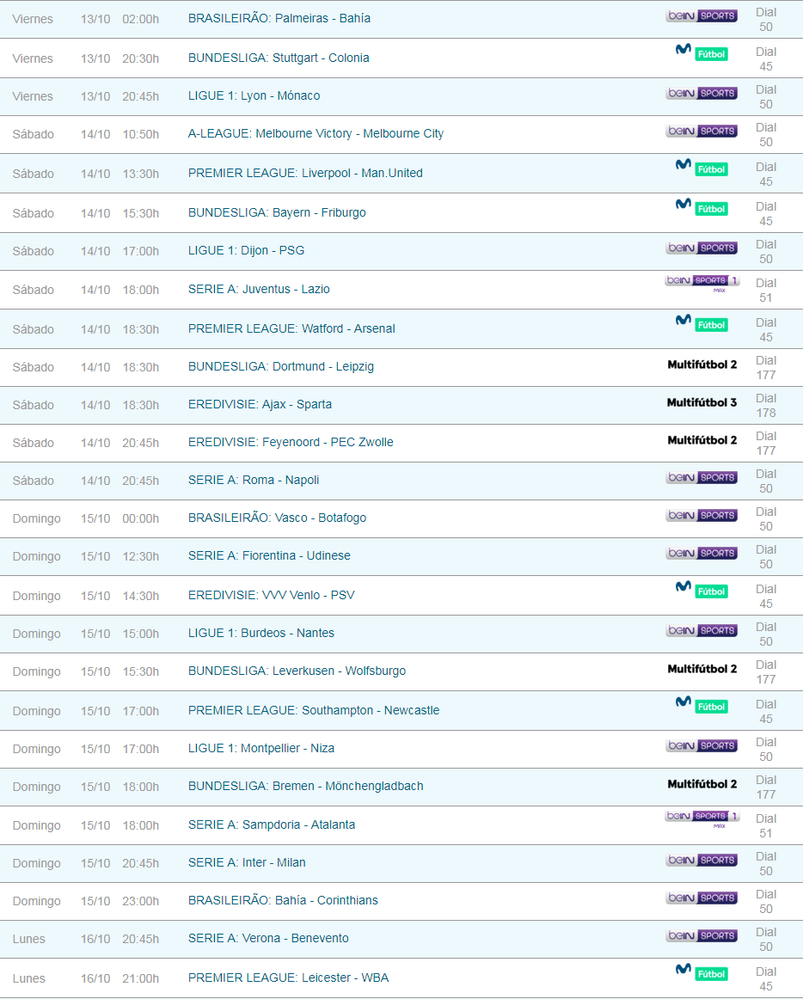The width and height of the screenshot is (803, 999).
Task: Open BUNDESLIGA: Stuttgart - Colonia match
Action: point(279,58)
